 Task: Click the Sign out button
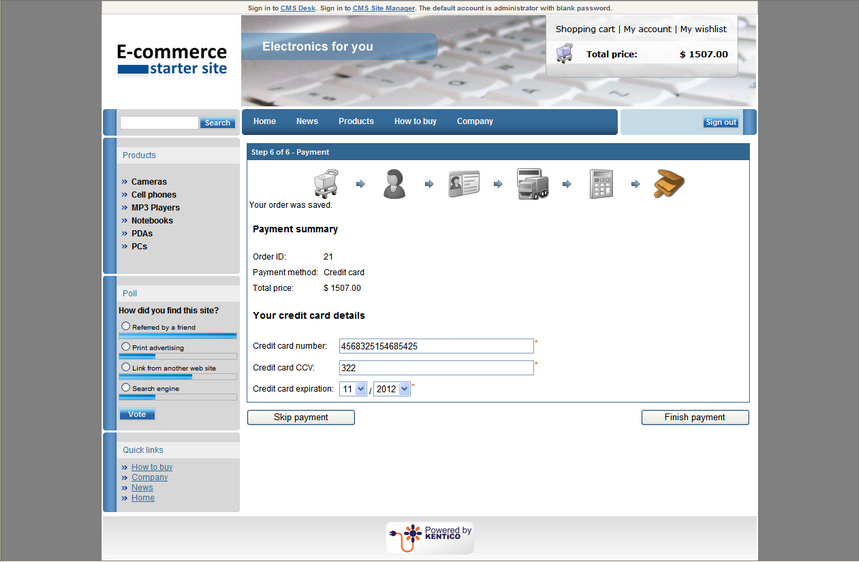coord(720,122)
